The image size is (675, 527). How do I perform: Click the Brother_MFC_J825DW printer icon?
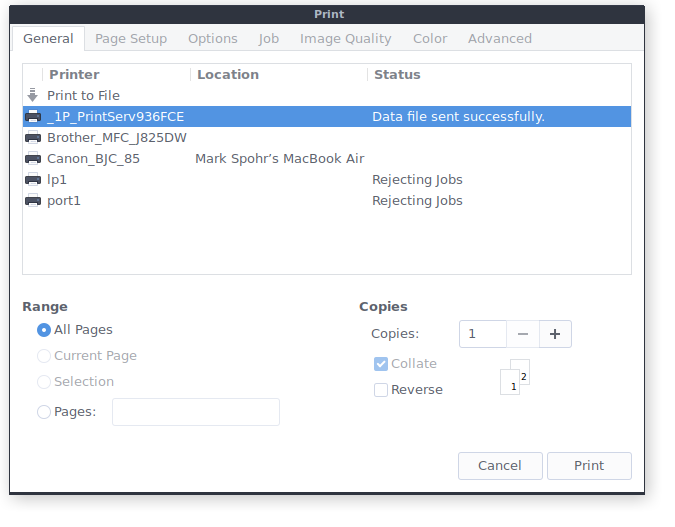point(33,138)
